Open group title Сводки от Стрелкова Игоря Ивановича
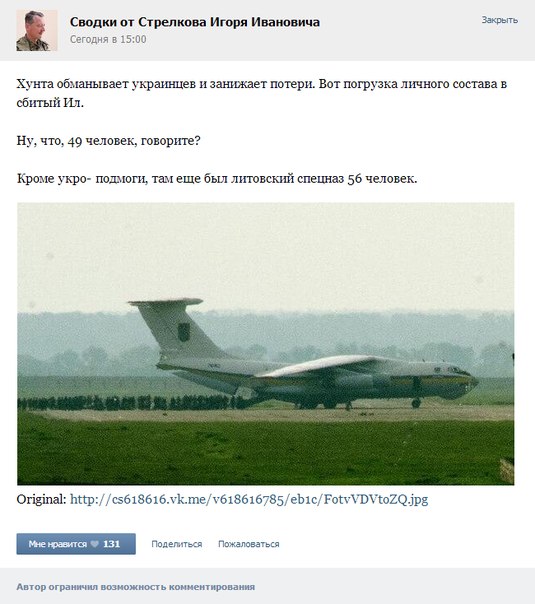Screen dimensions: 535x604 195,22
